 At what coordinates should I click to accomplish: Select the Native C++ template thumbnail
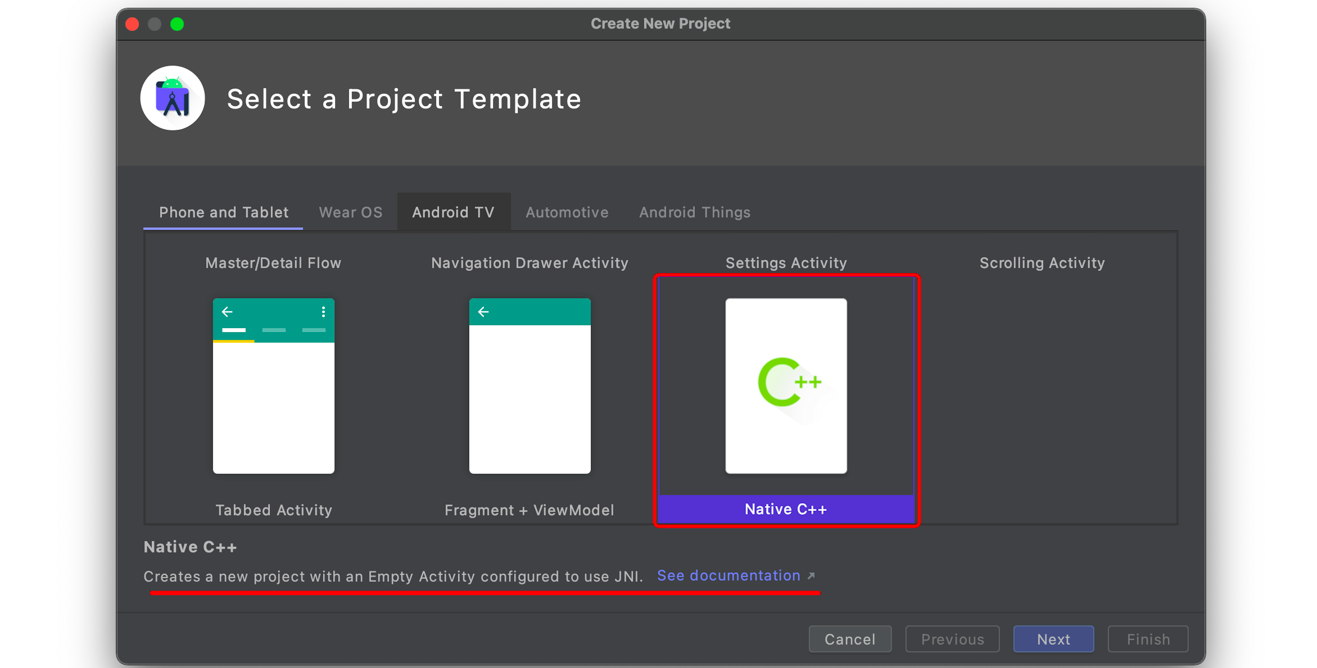coord(786,386)
